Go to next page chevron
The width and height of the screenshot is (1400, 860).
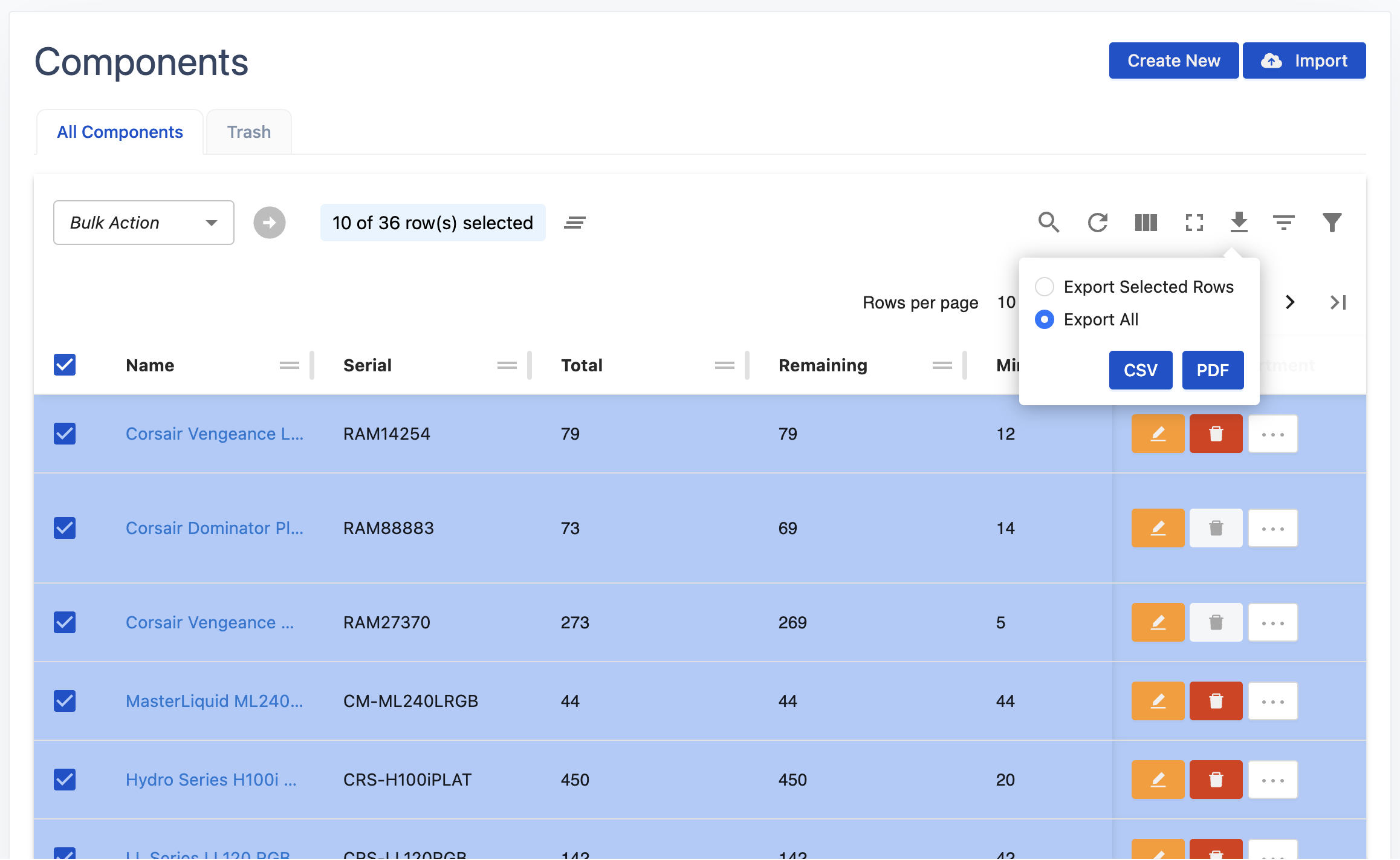click(1290, 302)
